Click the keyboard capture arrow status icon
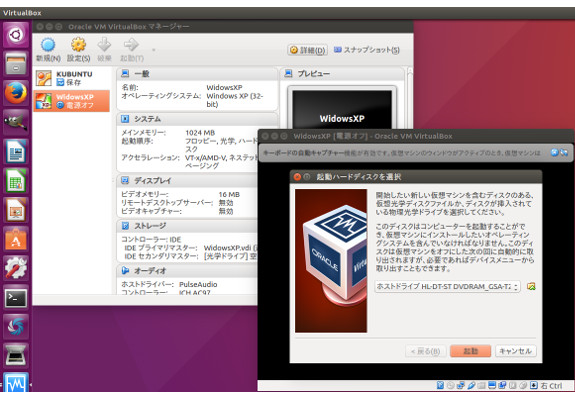 coord(534,385)
